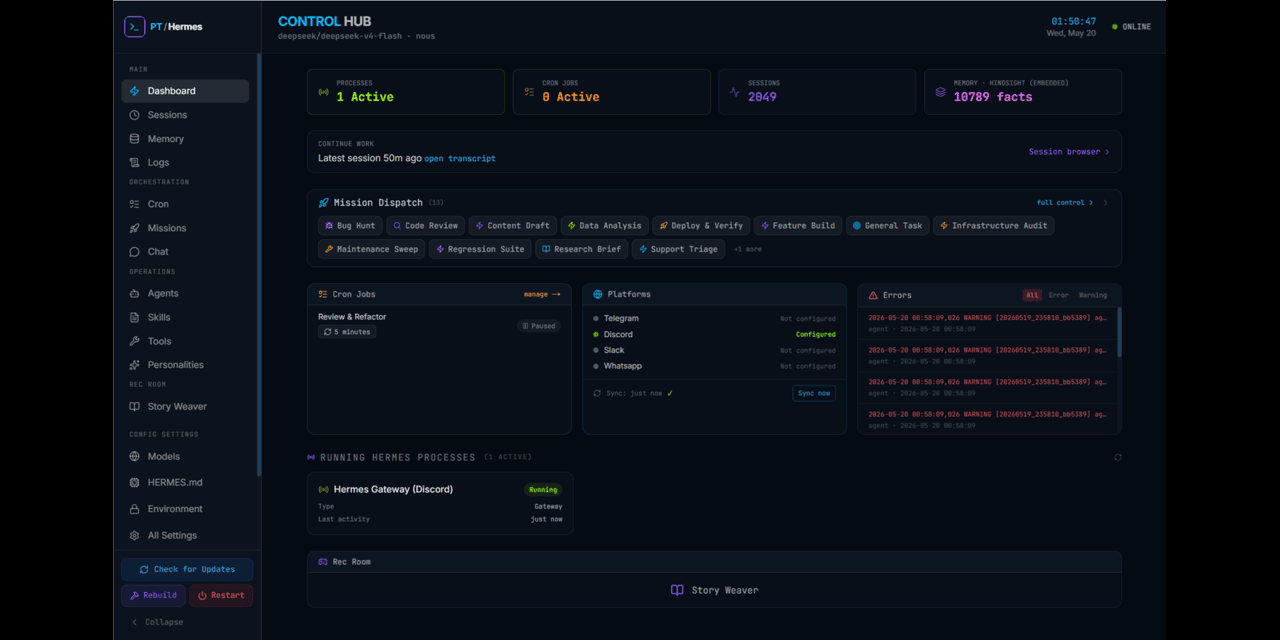Select the Agents robot icon in sidebar
This screenshot has height=640, width=1280.
(135, 294)
